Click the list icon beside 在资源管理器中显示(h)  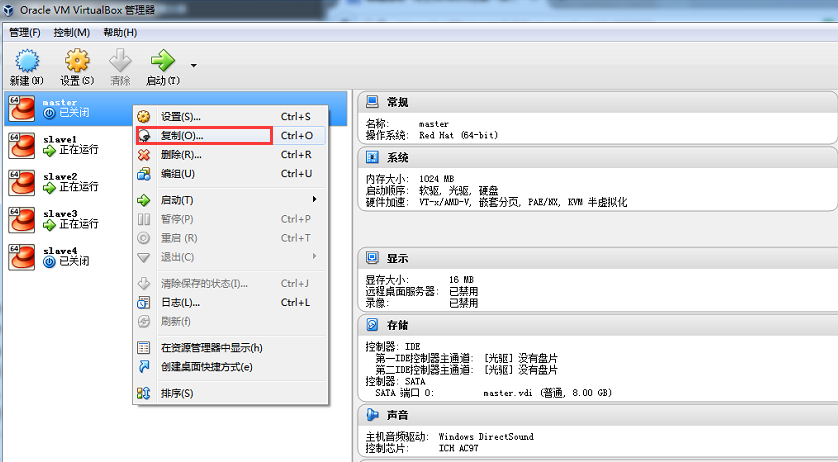click(144, 348)
